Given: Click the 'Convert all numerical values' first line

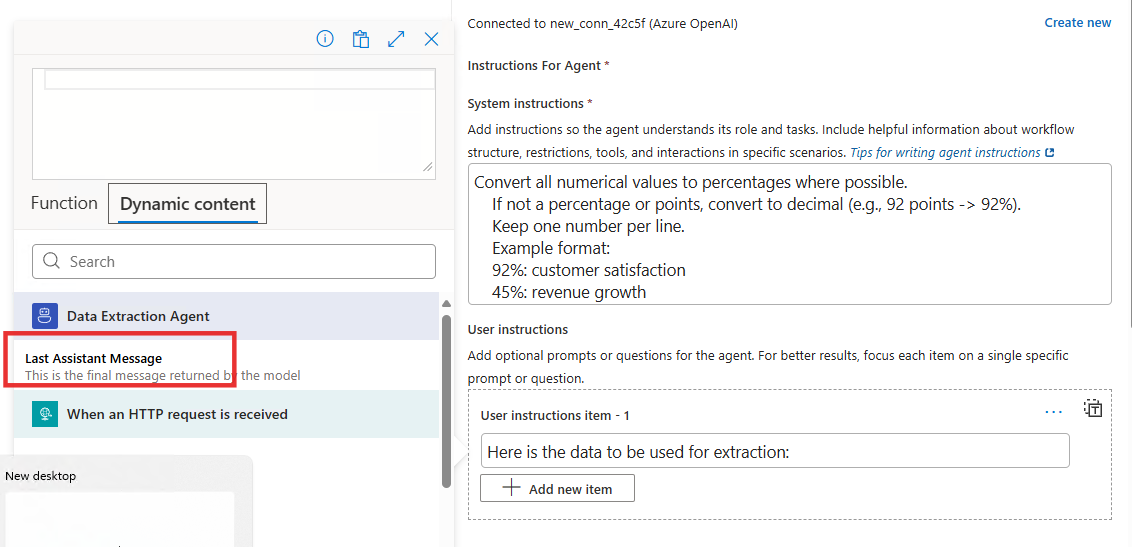Looking at the screenshot, I should click(x=691, y=182).
